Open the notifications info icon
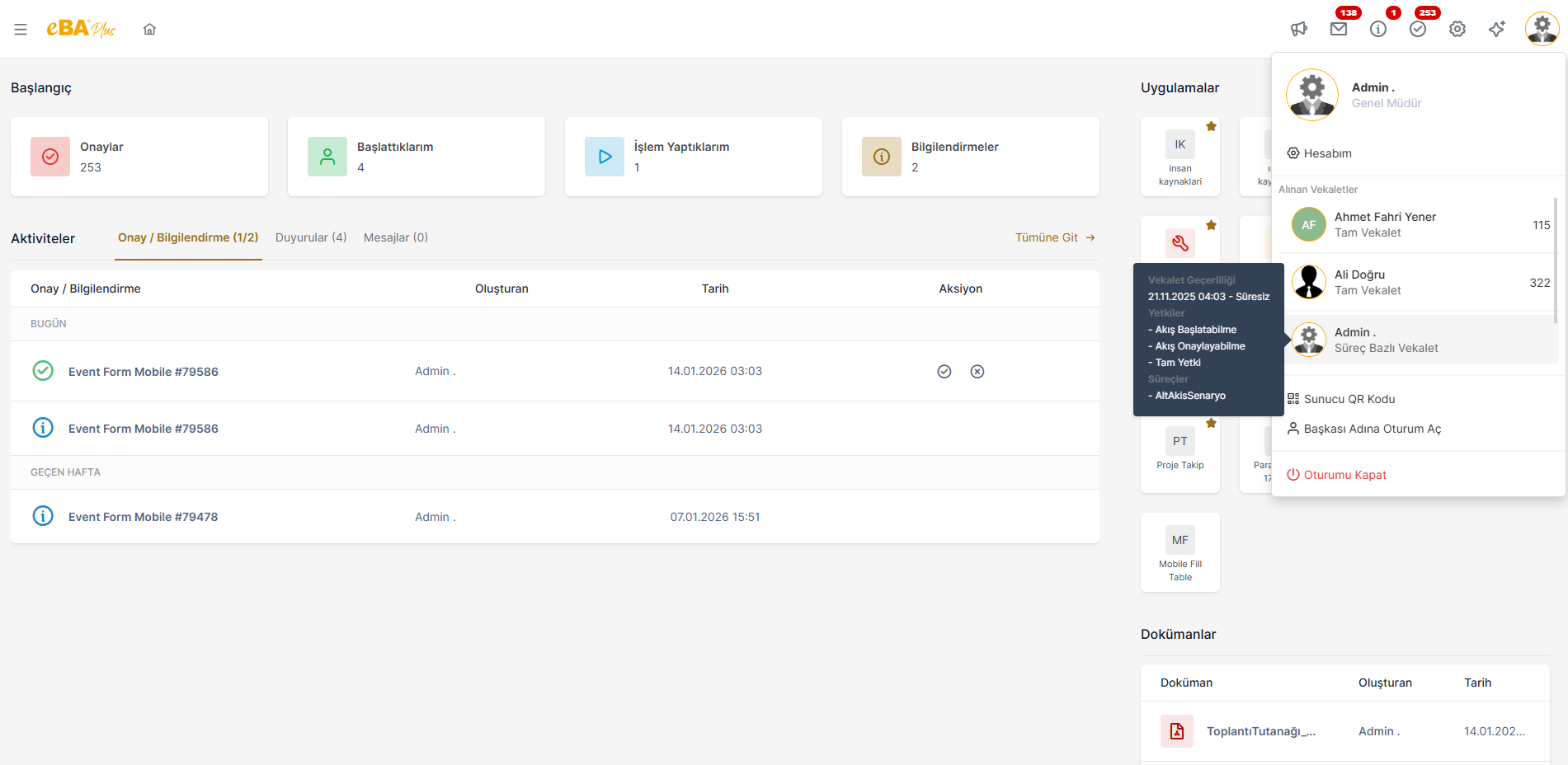 click(x=1378, y=30)
